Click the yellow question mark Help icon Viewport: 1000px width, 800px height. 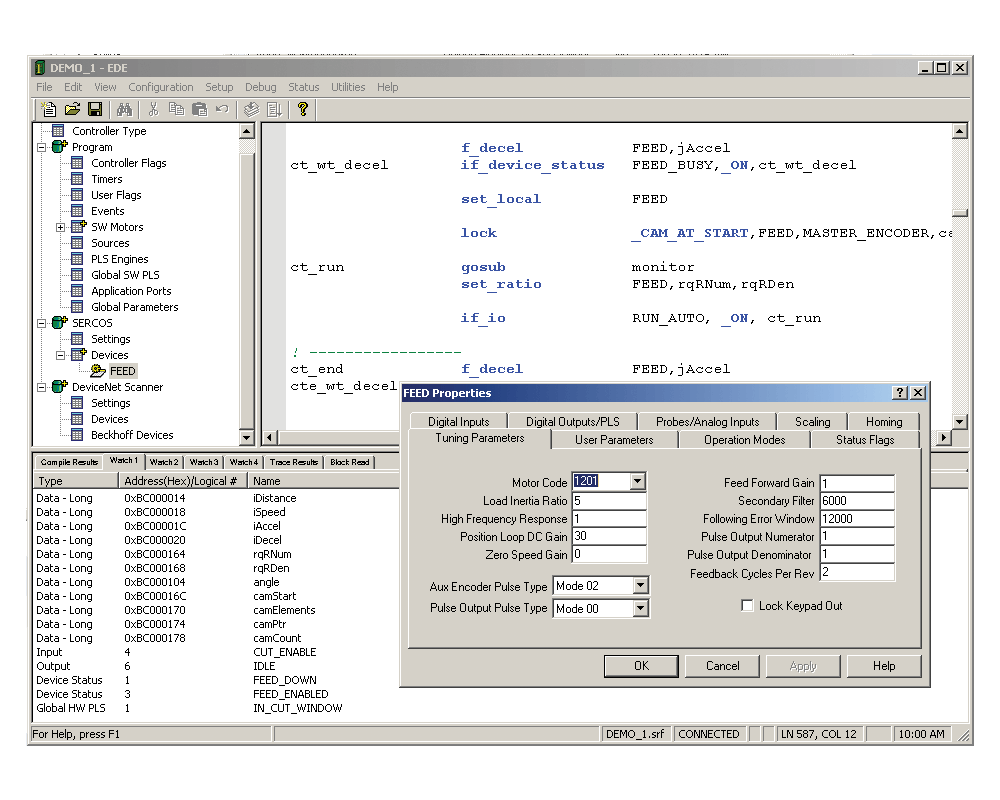tap(303, 109)
